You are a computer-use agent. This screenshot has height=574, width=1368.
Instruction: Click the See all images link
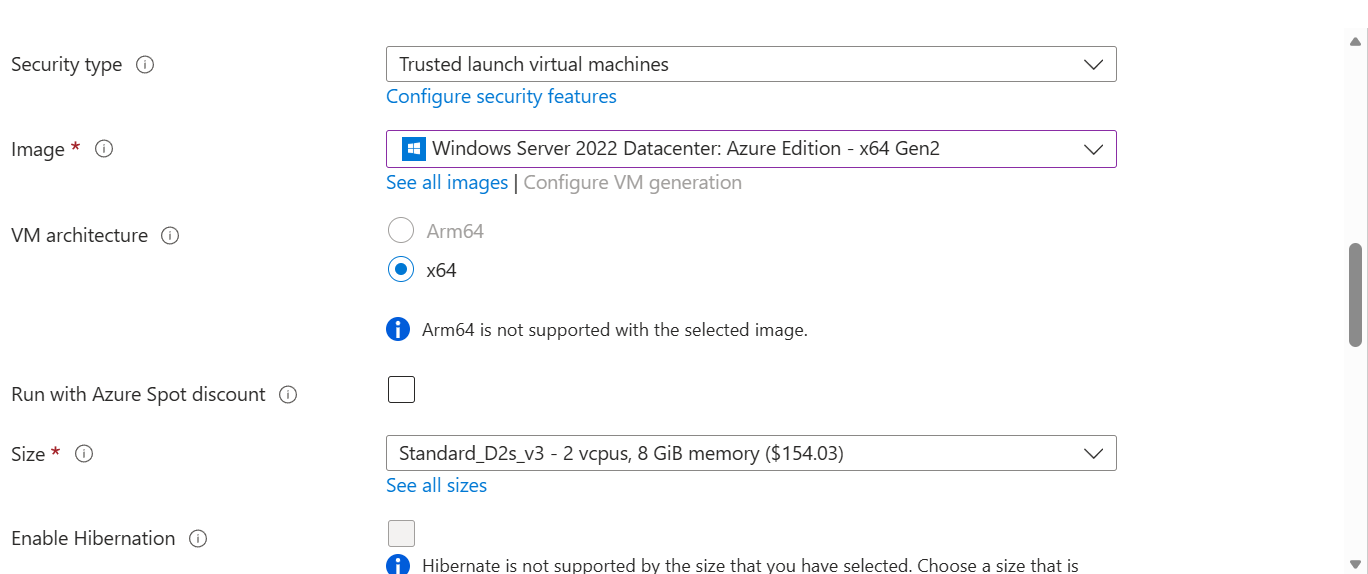(447, 182)
